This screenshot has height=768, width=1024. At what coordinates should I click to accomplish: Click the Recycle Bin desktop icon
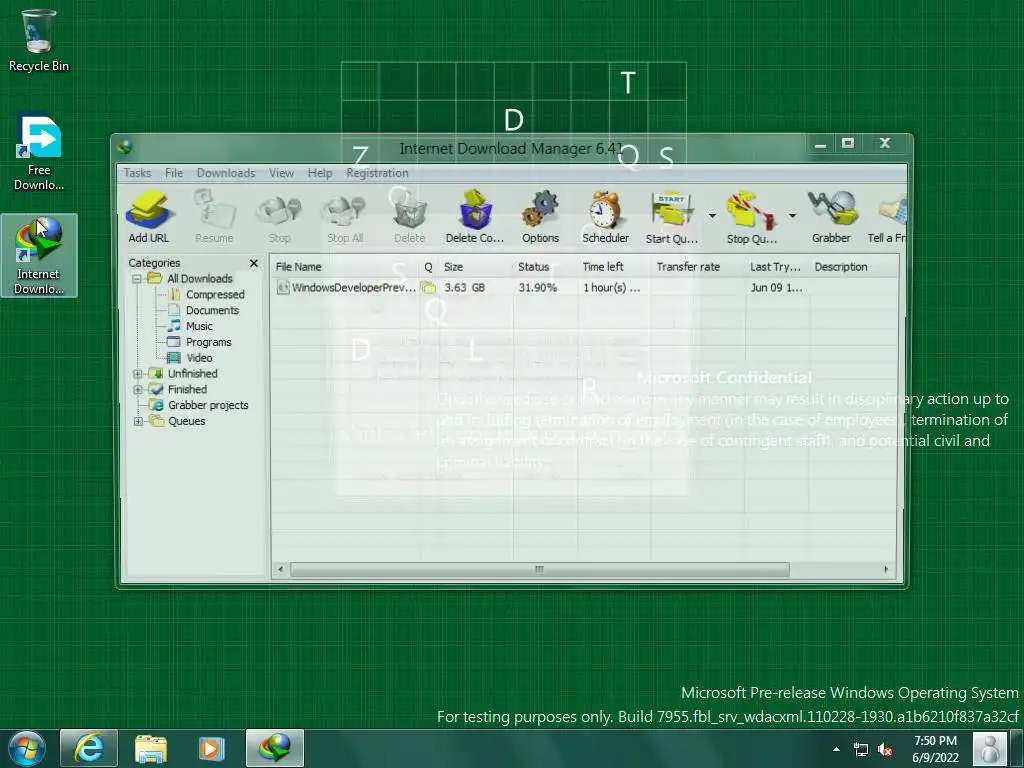[x=39, y=40]
